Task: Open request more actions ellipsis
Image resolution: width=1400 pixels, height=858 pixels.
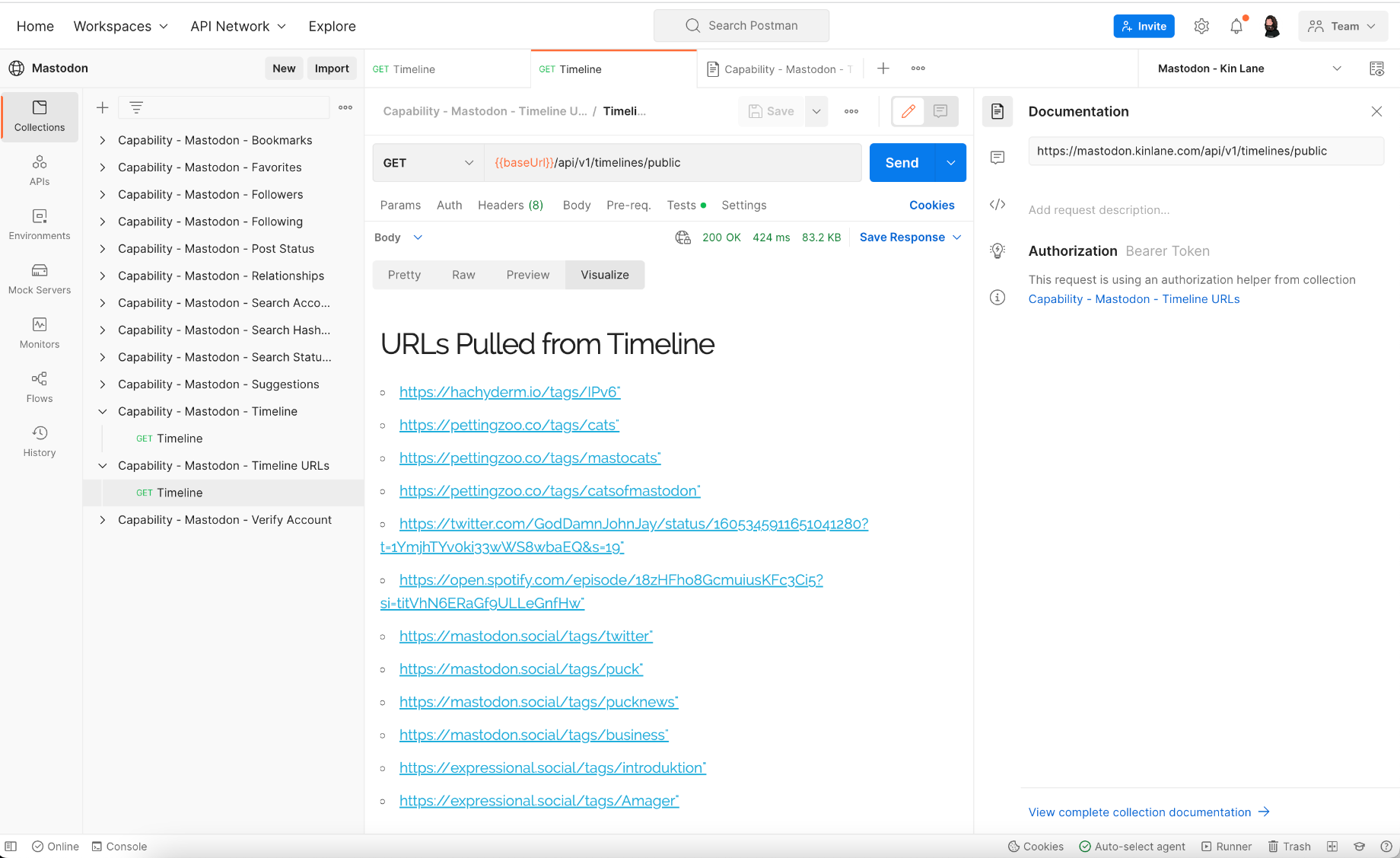Action: click(851, 111)
